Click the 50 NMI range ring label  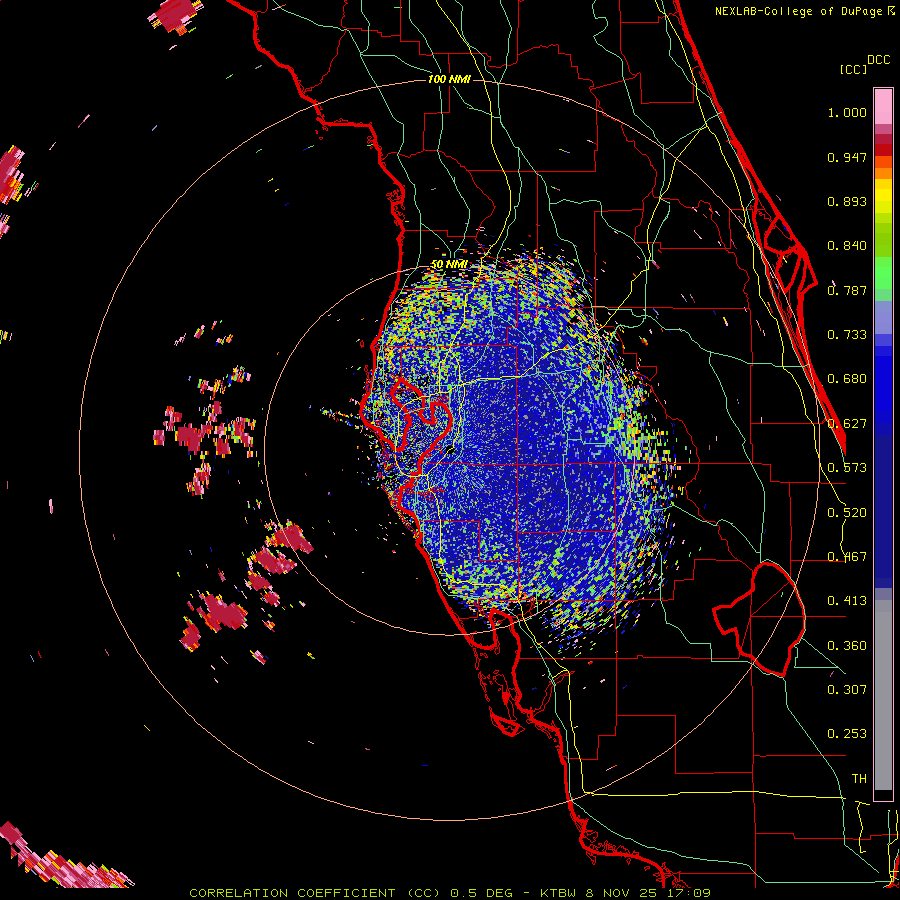449,264
